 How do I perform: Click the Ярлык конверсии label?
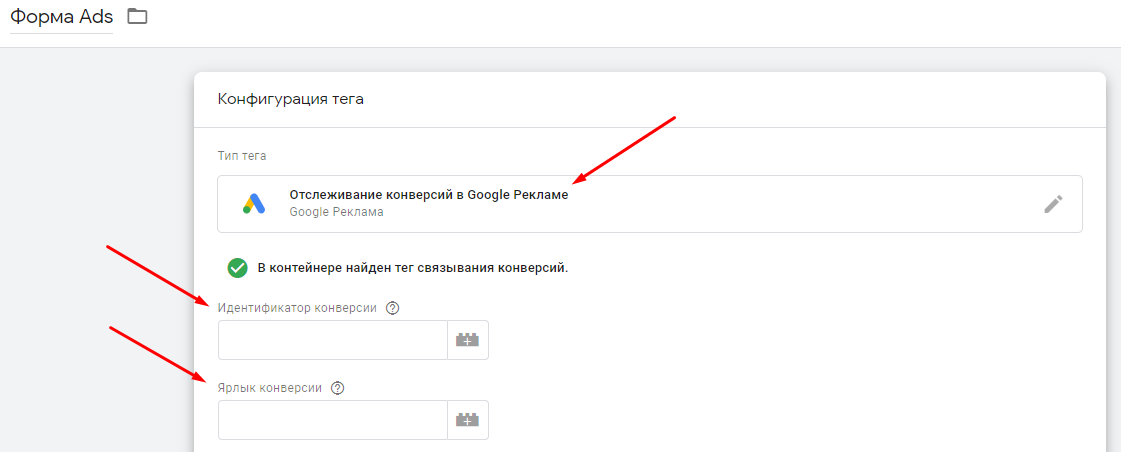(x=270, y=388)
